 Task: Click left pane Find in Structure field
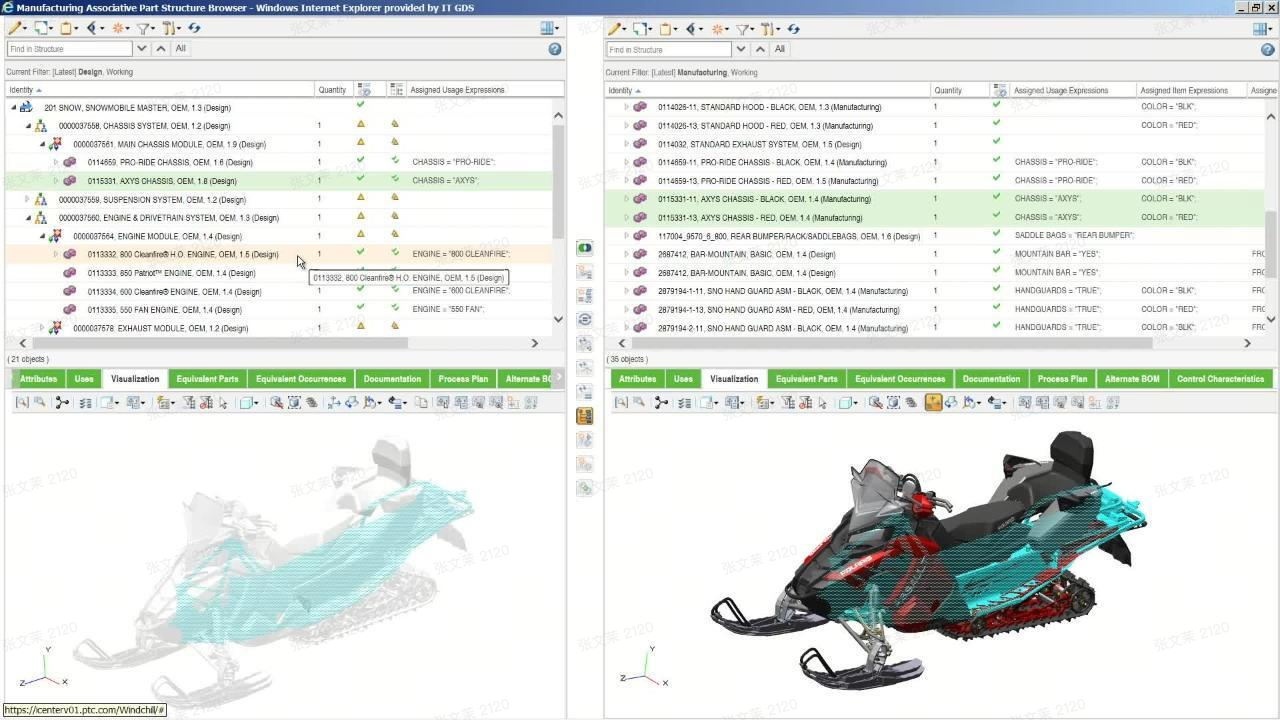pos(69,48)
